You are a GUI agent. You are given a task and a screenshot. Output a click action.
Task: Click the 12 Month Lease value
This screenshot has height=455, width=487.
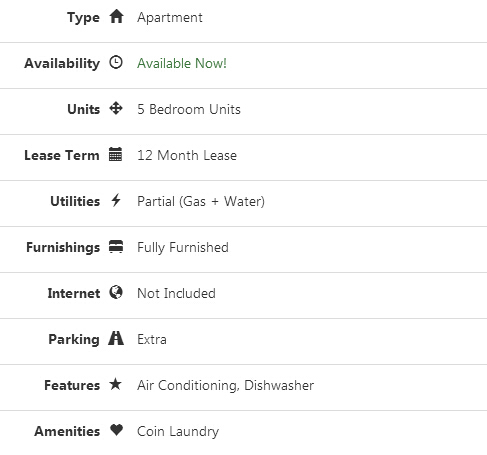tap(187, 155)
